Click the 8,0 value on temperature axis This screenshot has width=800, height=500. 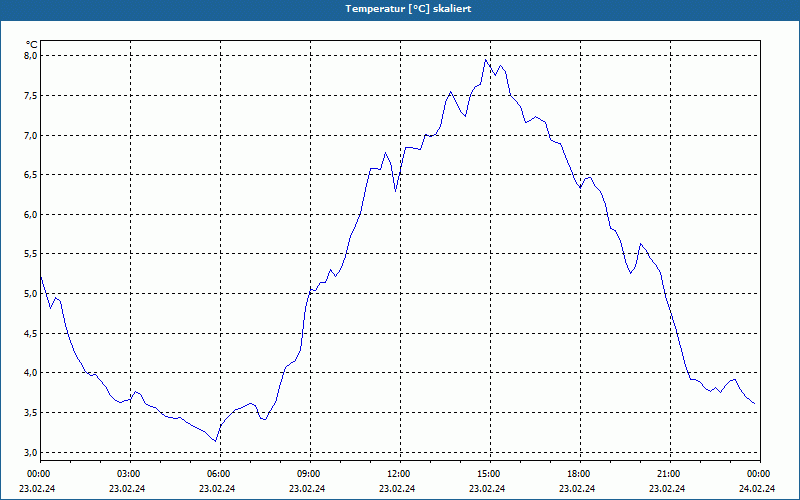[x=31, y=56]
